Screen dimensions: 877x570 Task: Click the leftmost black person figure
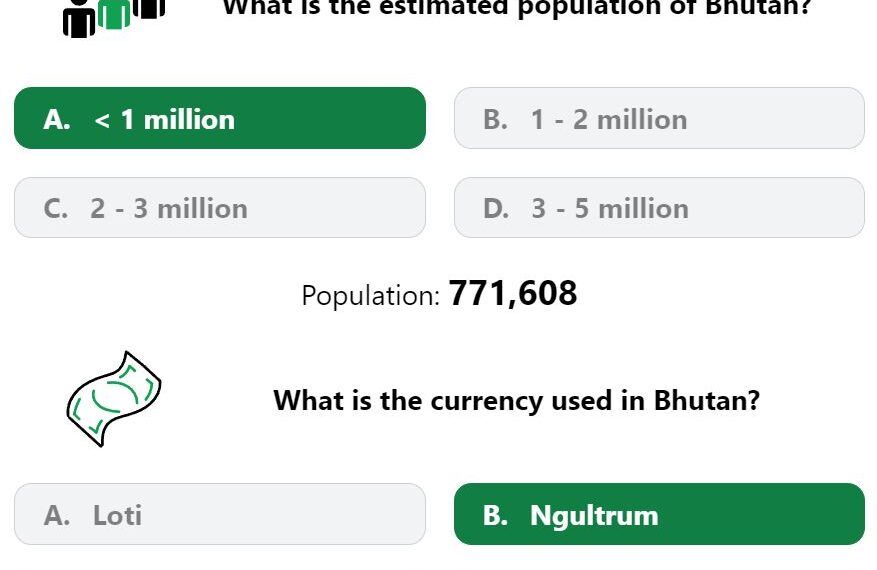[x=79, y=19]
